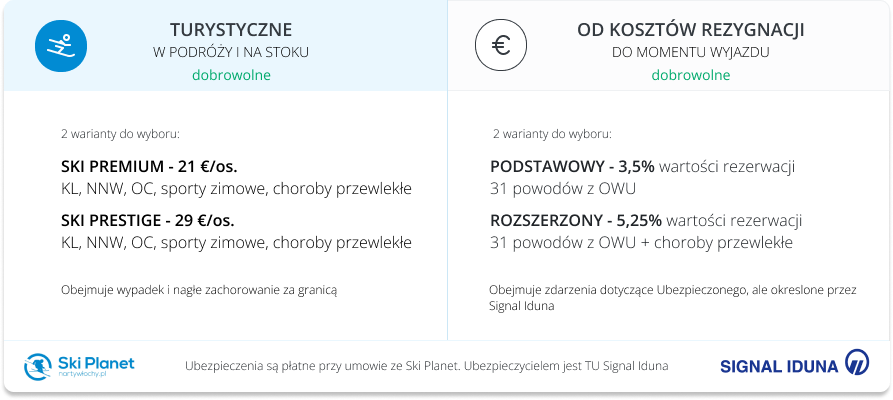The height and width of the screenshot is (400, 893).
Task: Click the note about wypadek i nagłe zachorowanie
Action: tap(199, 291)
